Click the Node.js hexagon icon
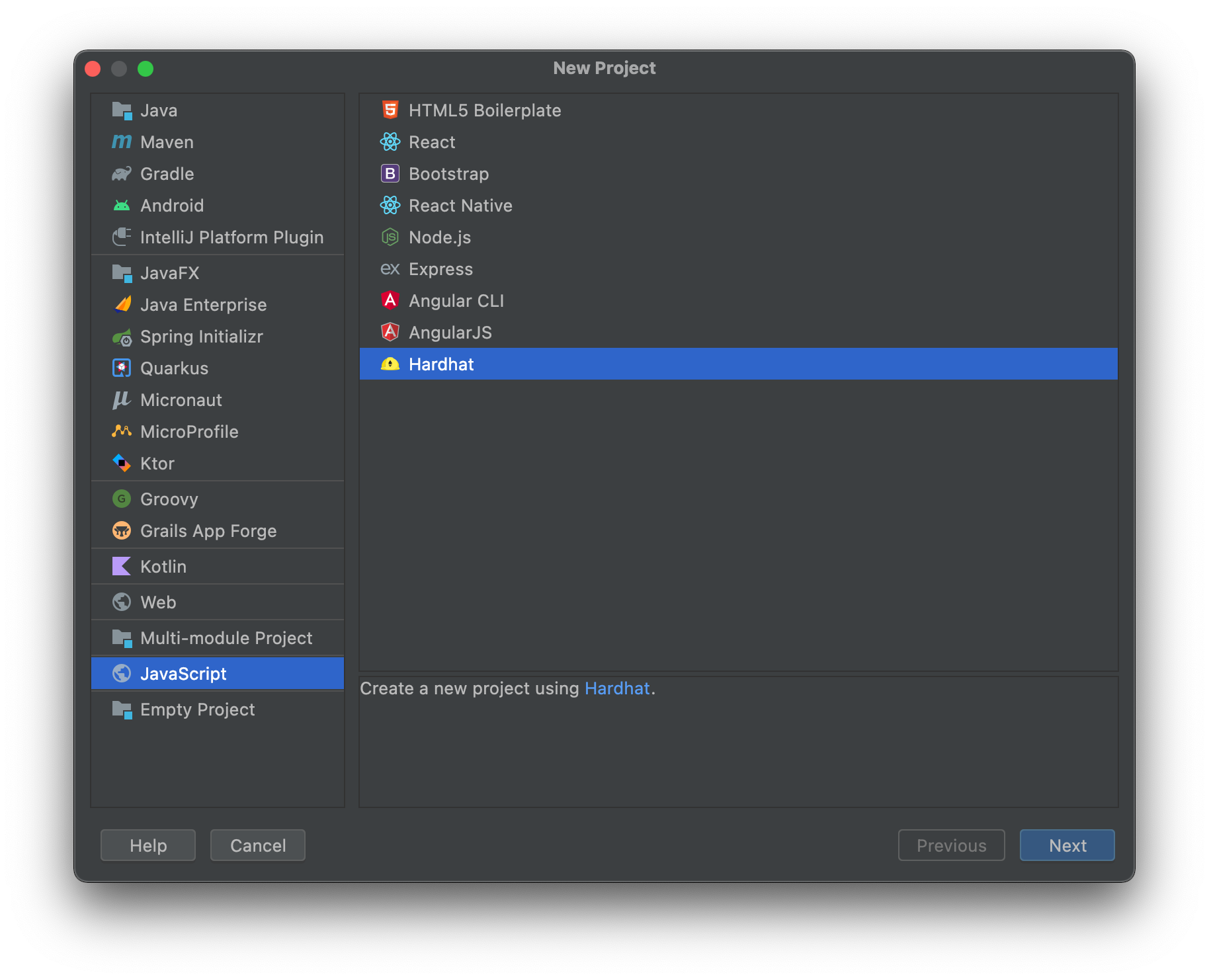This screenshot has width=1209, height=980. click(390, 237)
